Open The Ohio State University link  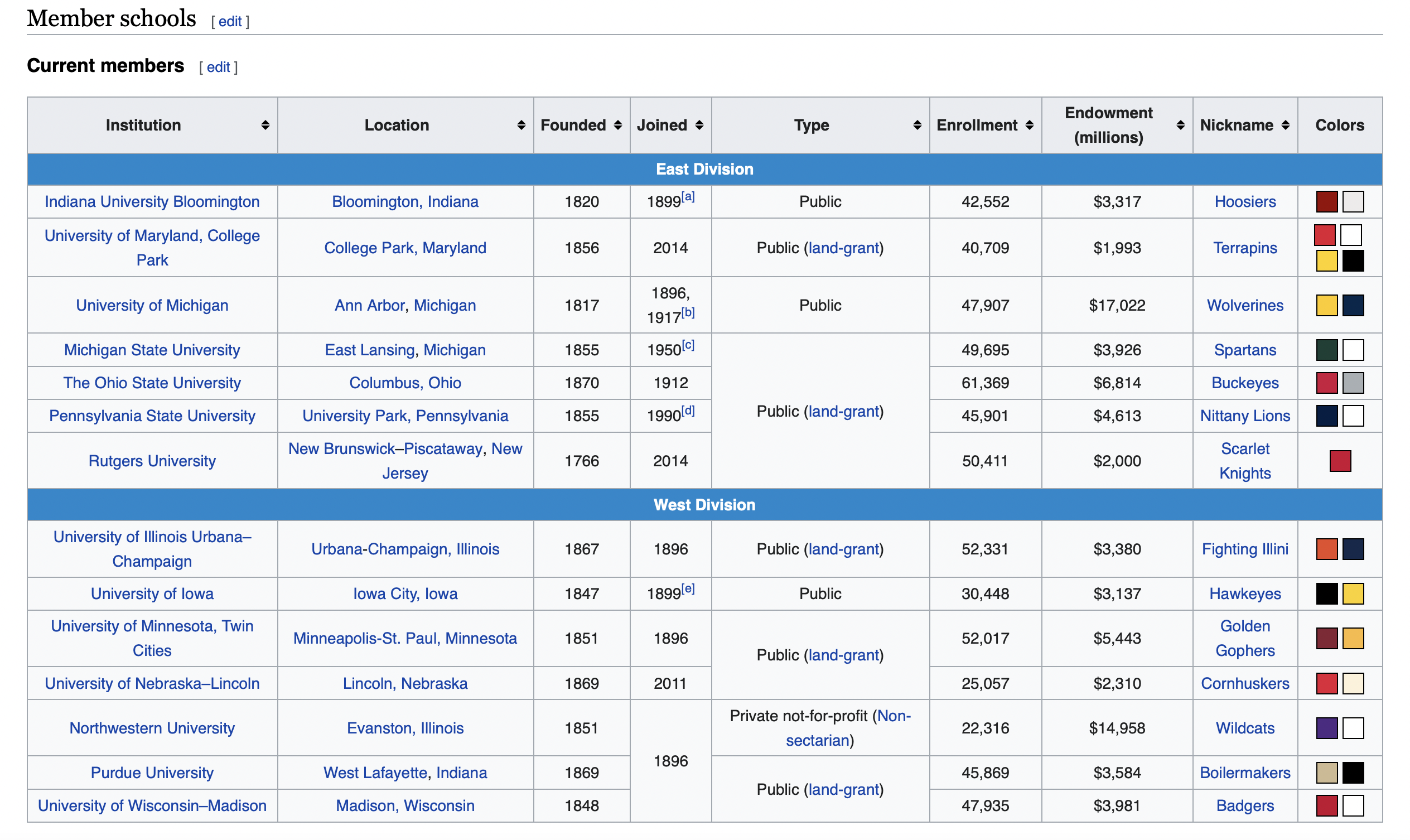click(152, 383)
